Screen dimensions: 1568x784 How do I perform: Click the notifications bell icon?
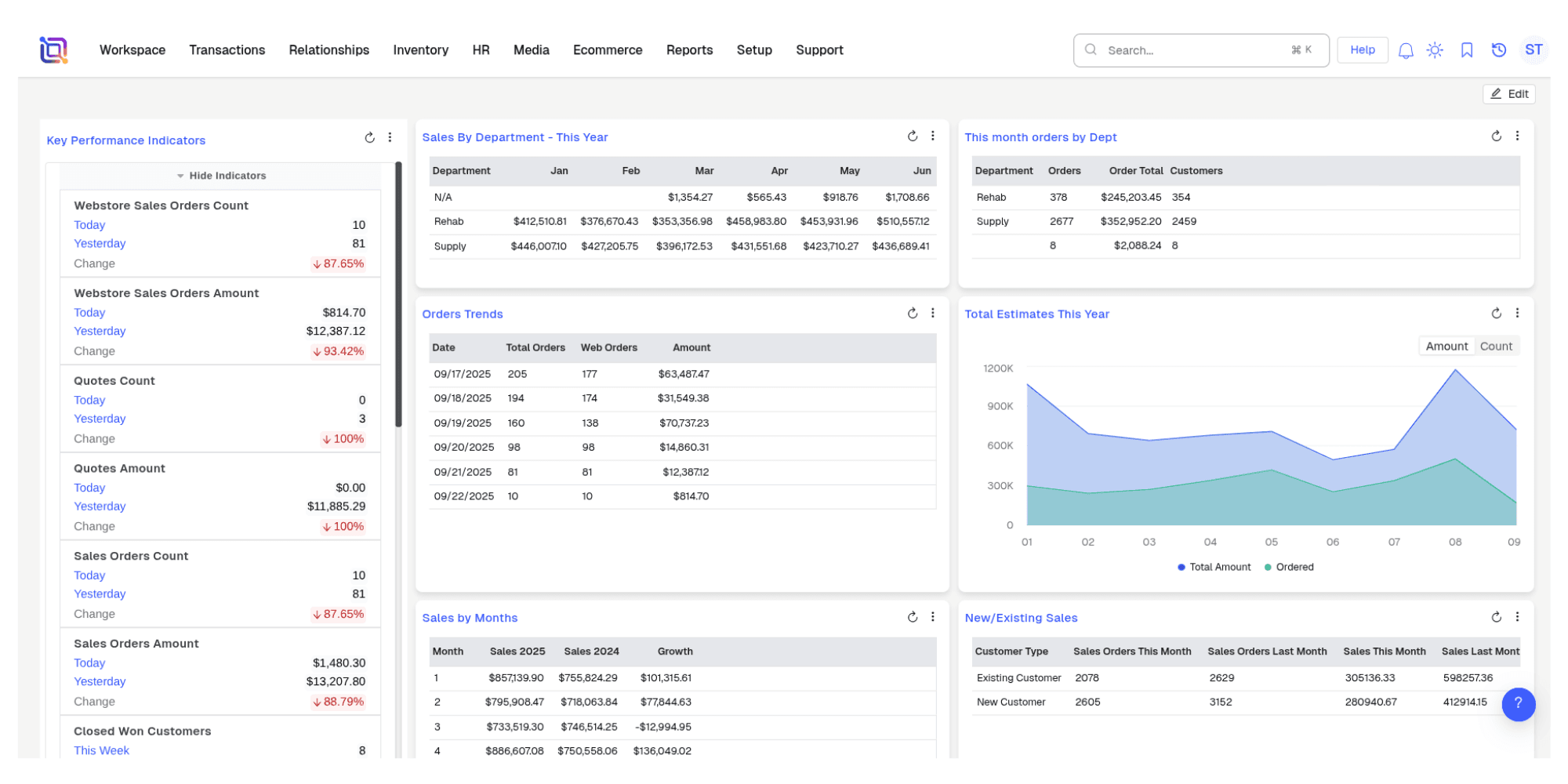coord(1405,50)
